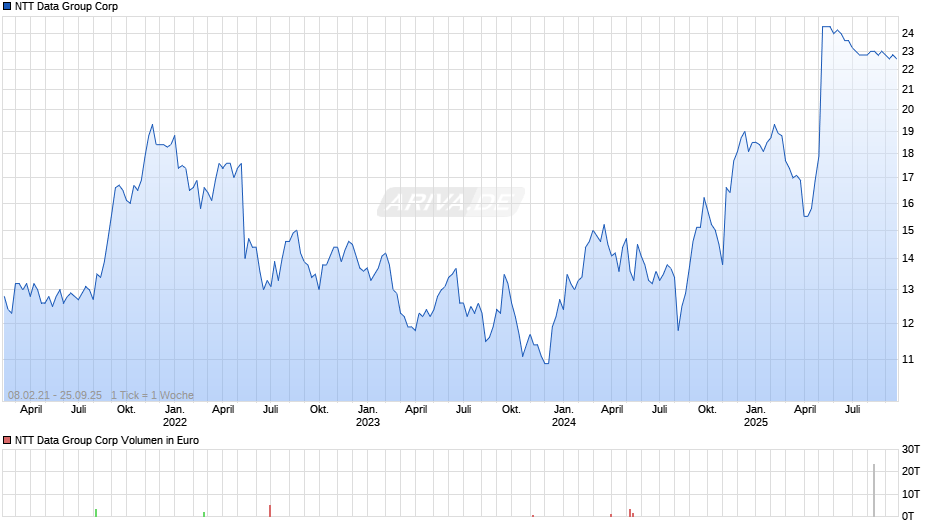
Task: Click the '16' price axis label
Action: tap(908, 203)
